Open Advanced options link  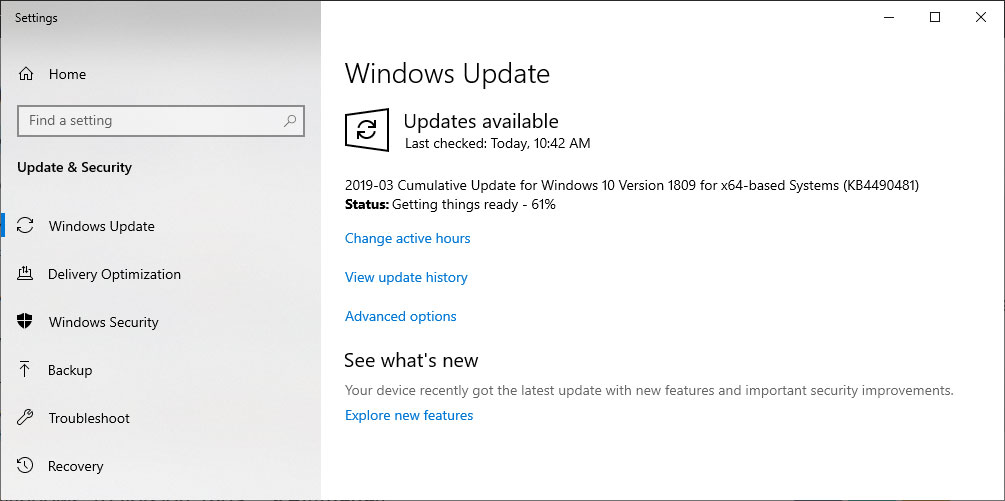click(401, 316)
